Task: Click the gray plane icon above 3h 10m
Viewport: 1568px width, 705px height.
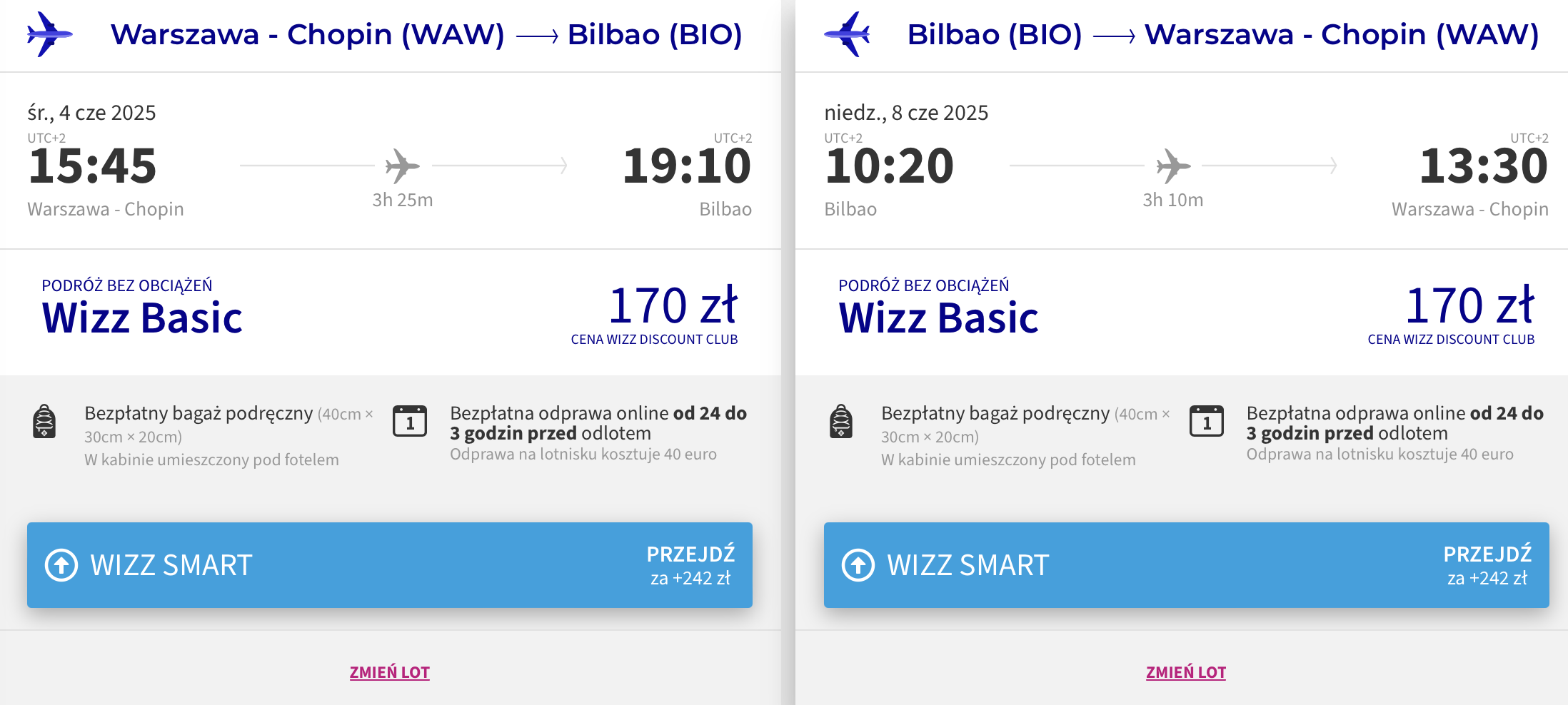Action: pyautogui.click(x=1173, y=166)
